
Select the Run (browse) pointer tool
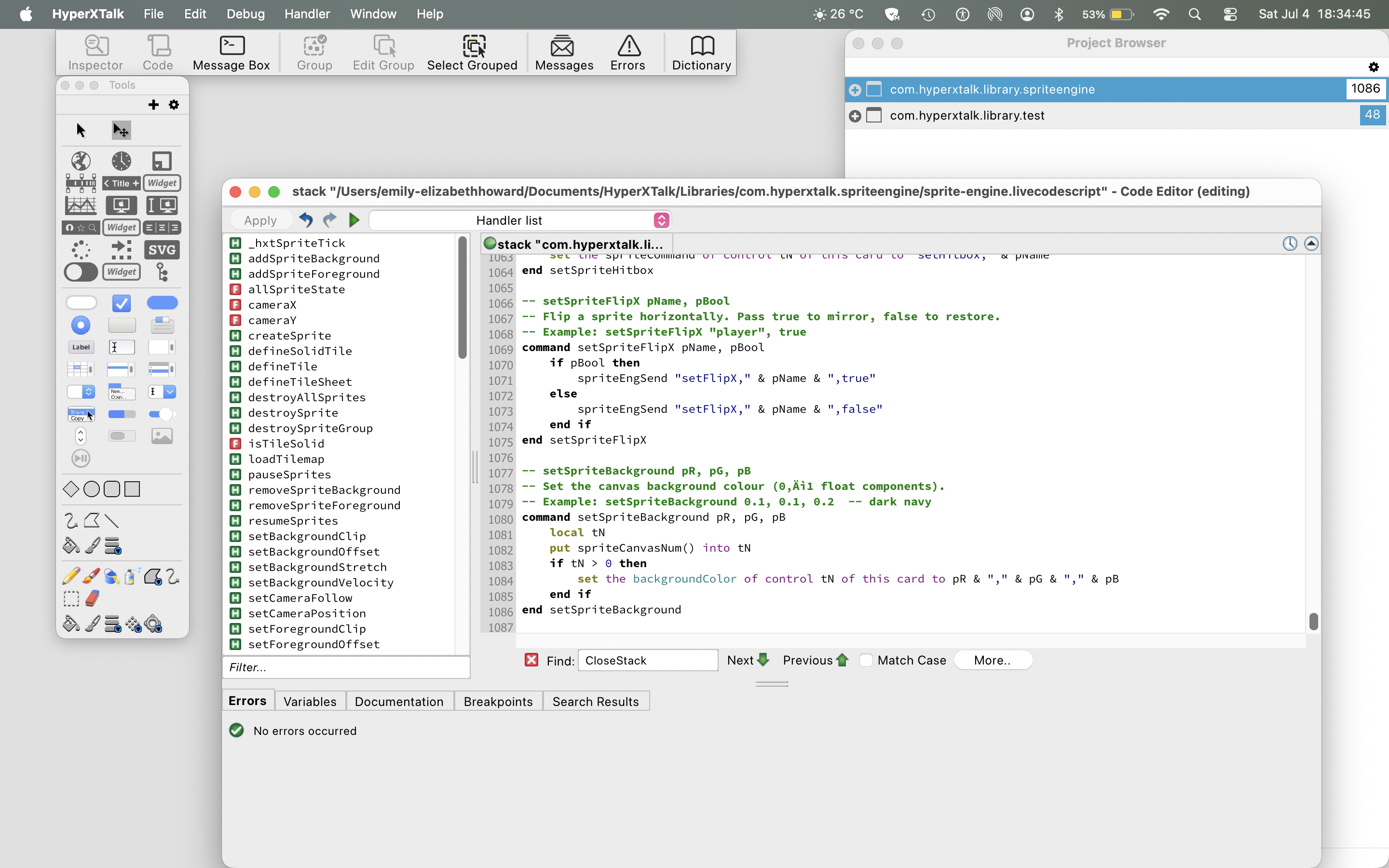81,130
